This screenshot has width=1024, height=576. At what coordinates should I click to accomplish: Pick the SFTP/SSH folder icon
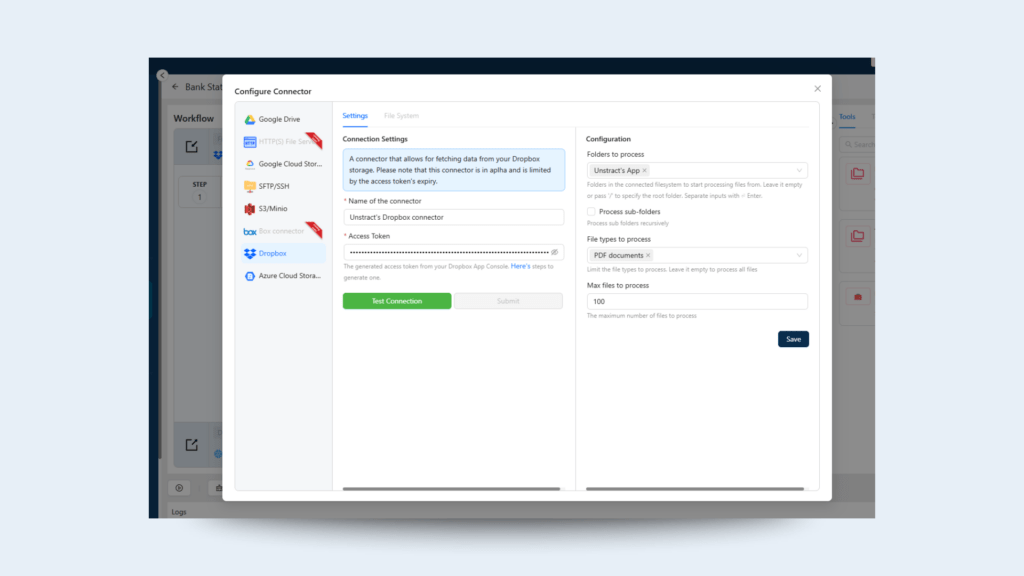click(250, 186)
